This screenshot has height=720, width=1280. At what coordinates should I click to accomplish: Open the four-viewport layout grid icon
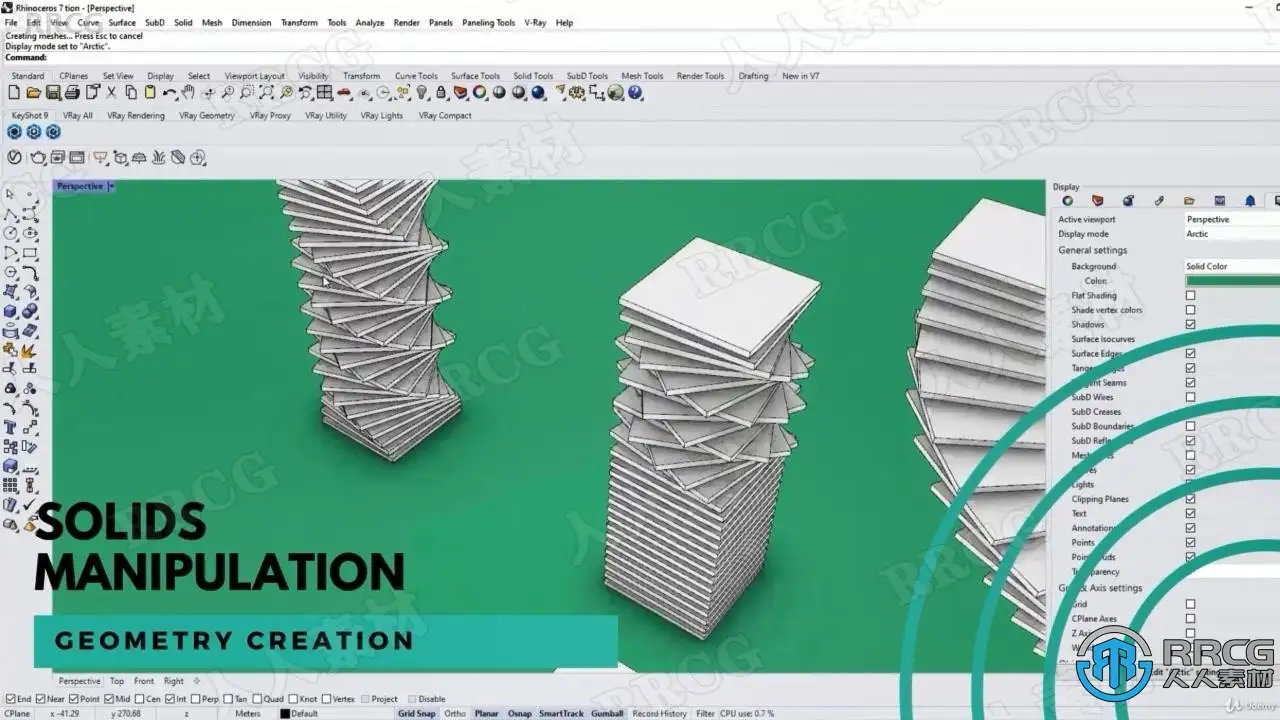pyautogui.click(x=324, y=93)
